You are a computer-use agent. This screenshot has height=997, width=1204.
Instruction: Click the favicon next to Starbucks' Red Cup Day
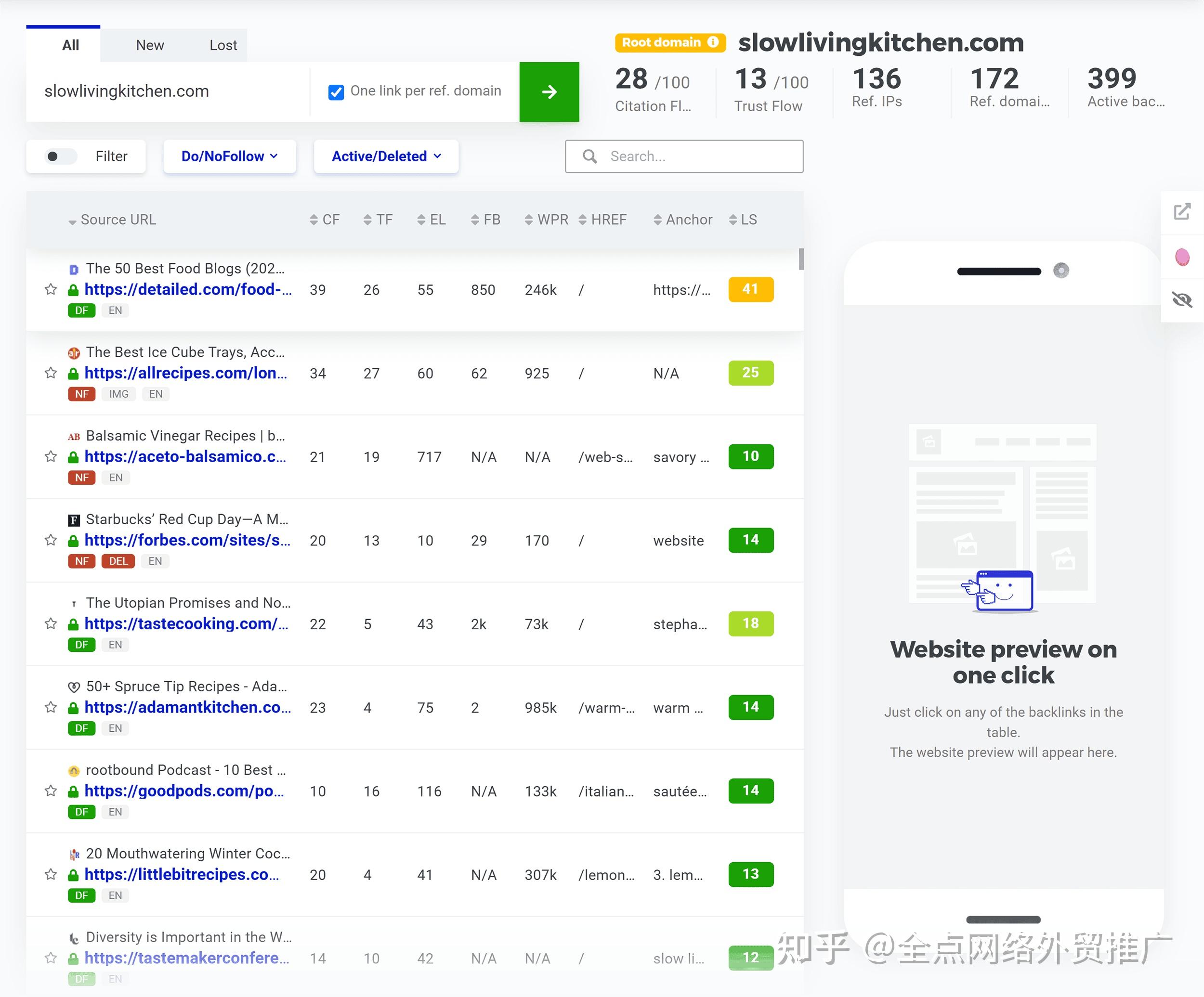74,520
